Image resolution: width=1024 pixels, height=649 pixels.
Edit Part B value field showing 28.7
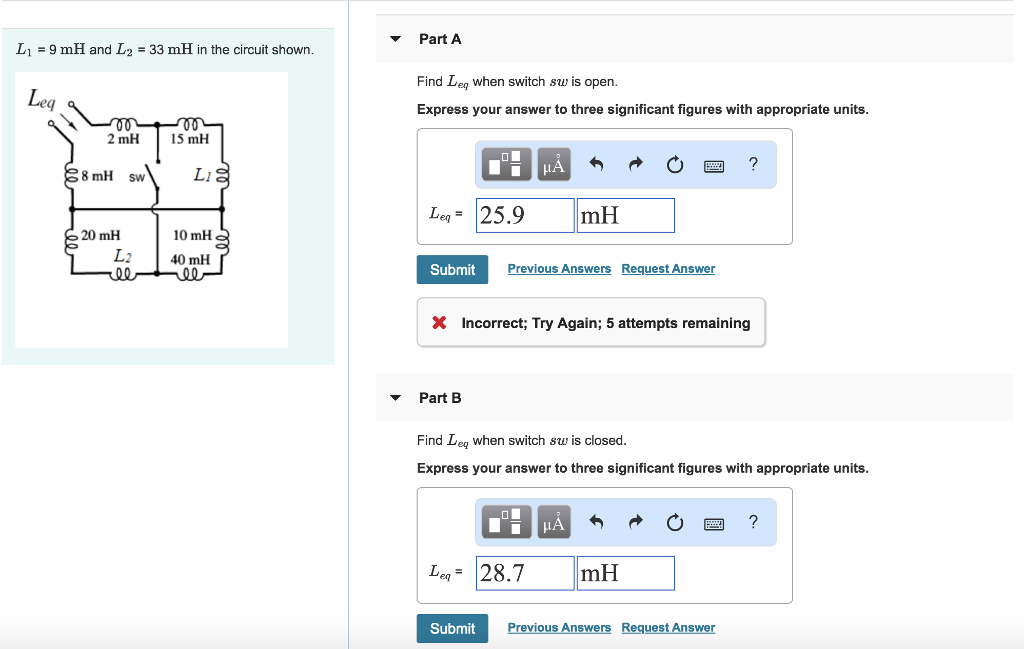(x=525, y=573)
